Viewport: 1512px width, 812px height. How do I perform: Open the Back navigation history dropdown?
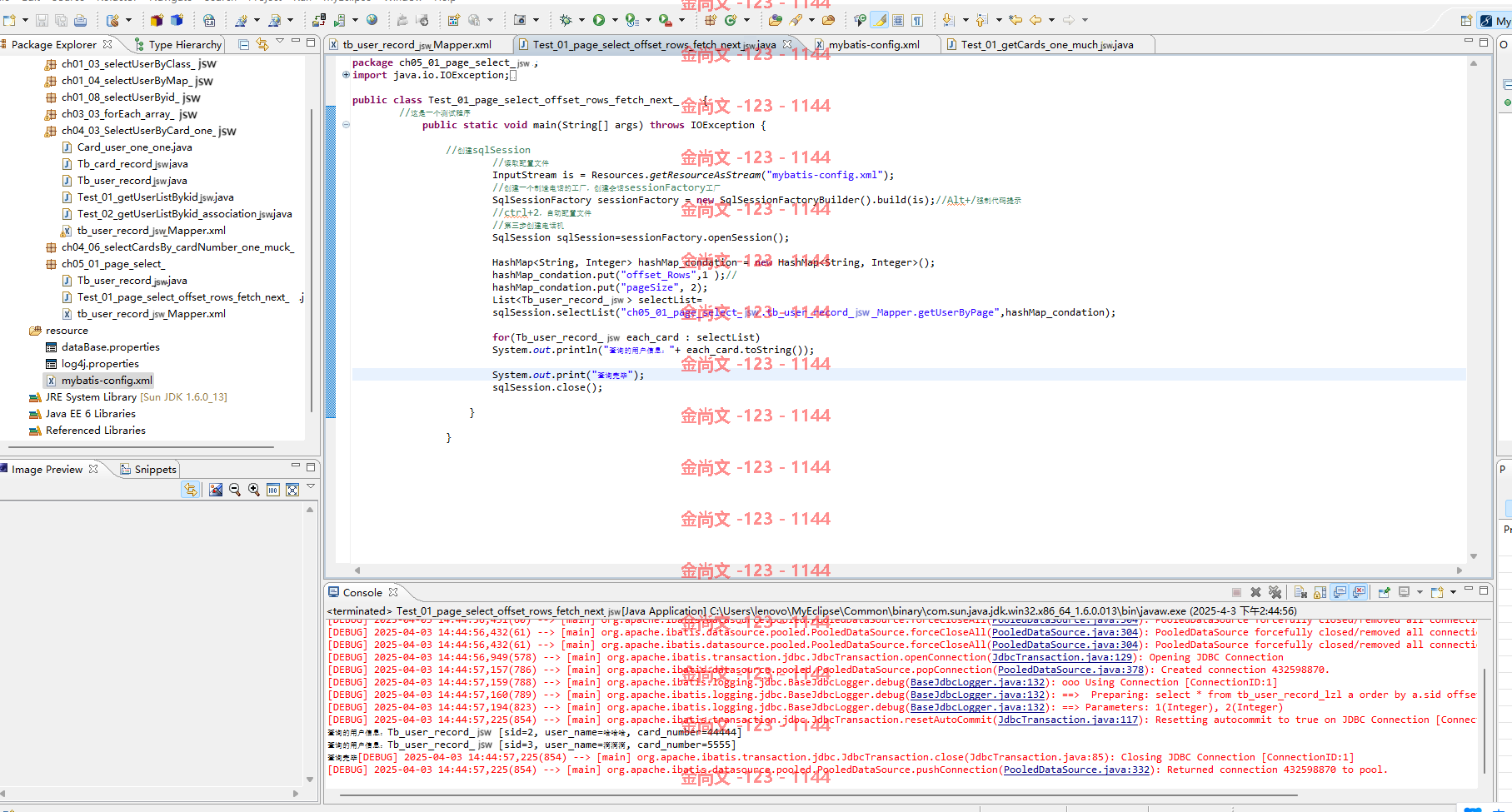(x=1051, y=20)
